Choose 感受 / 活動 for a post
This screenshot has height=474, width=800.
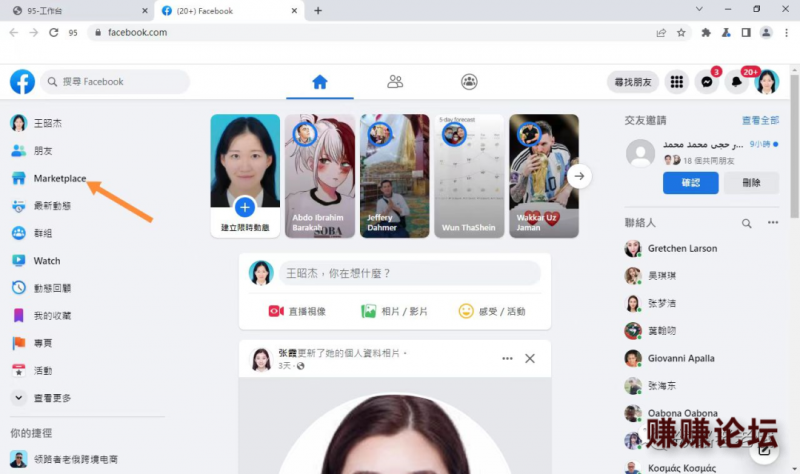(492, 311)
